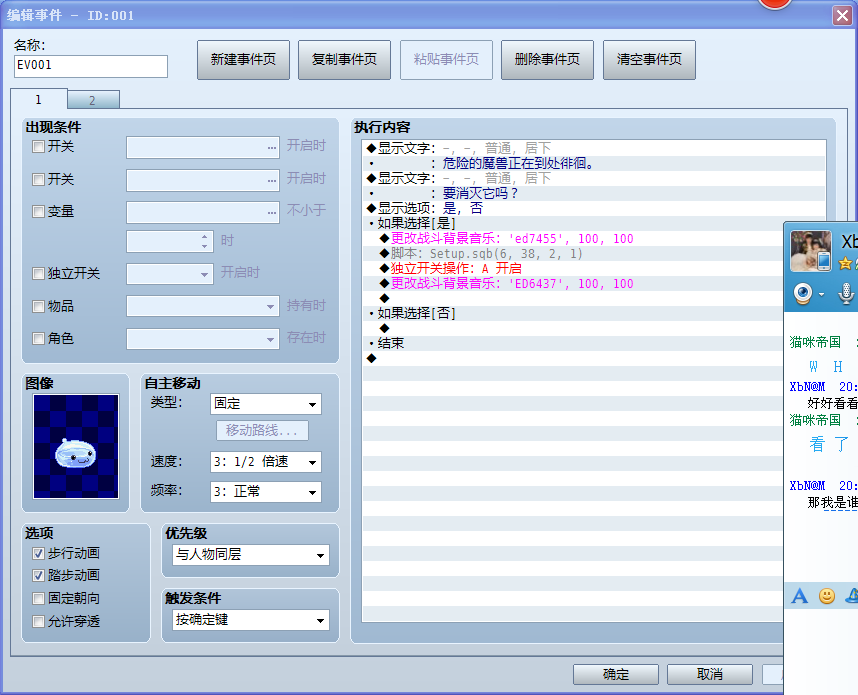This screenshot has height=695, width=858.
Task: Select the 更改战斗背景音乐 'ED6437' command
Action: point(573,283)
